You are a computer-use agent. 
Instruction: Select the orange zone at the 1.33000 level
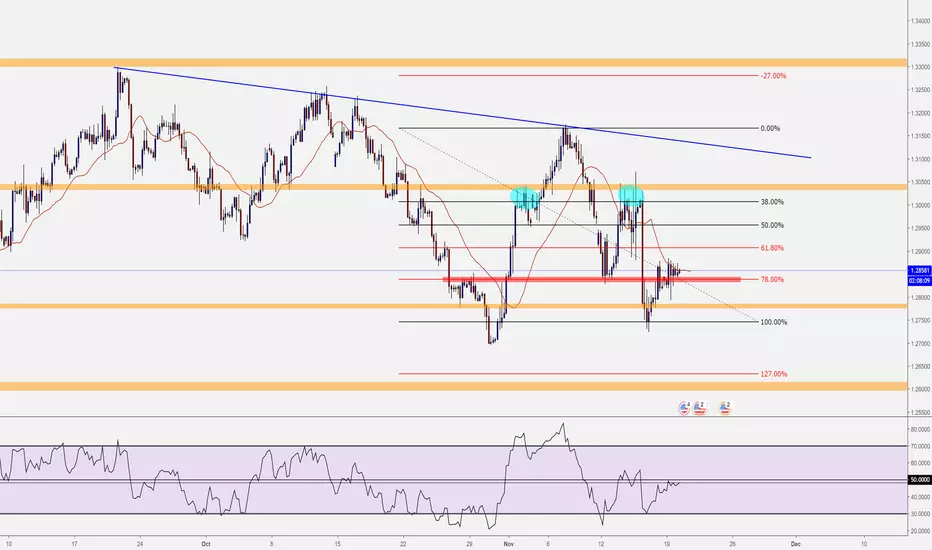(454, 62)
